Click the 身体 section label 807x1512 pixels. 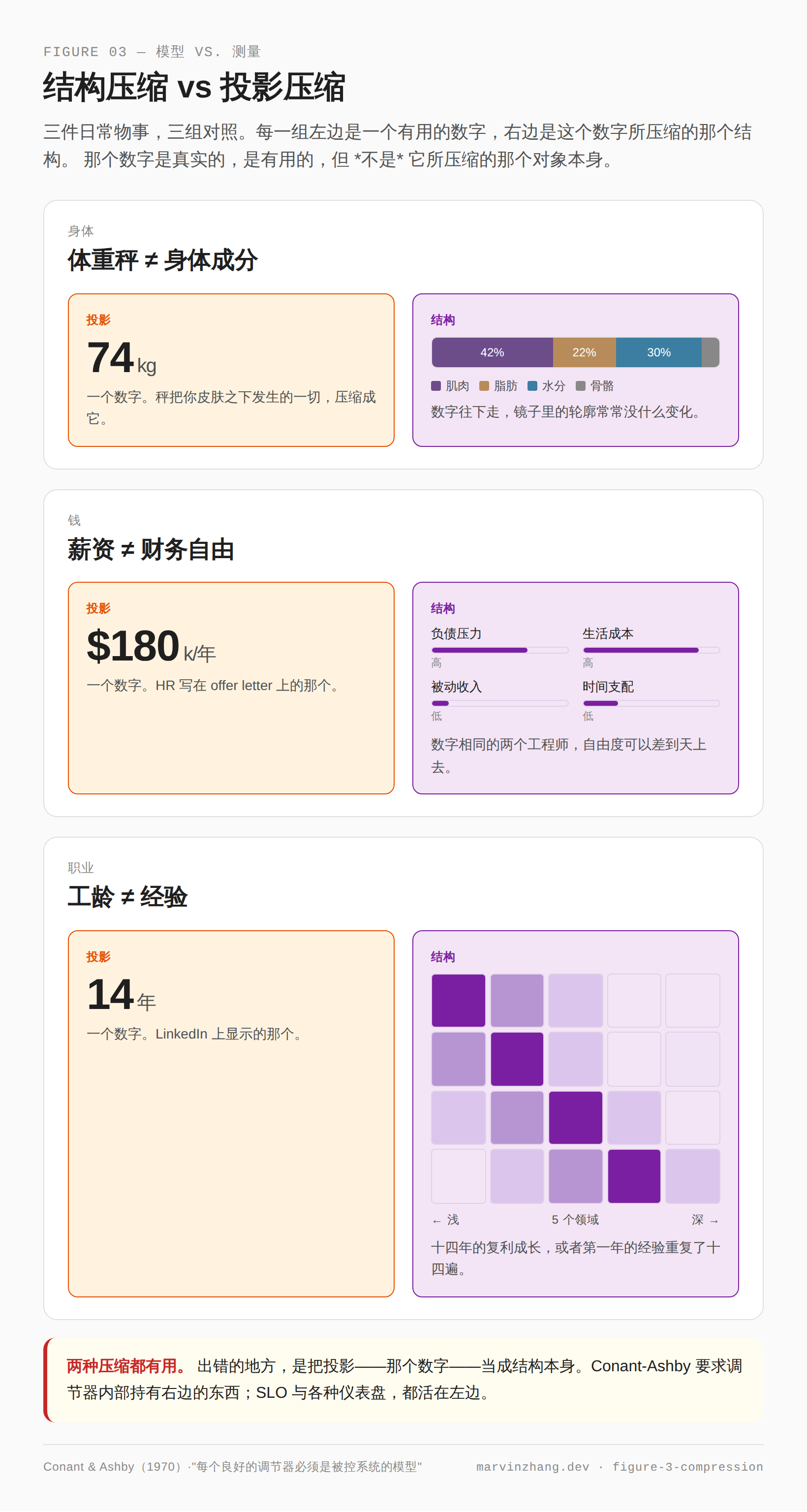[x=80, y=231]
